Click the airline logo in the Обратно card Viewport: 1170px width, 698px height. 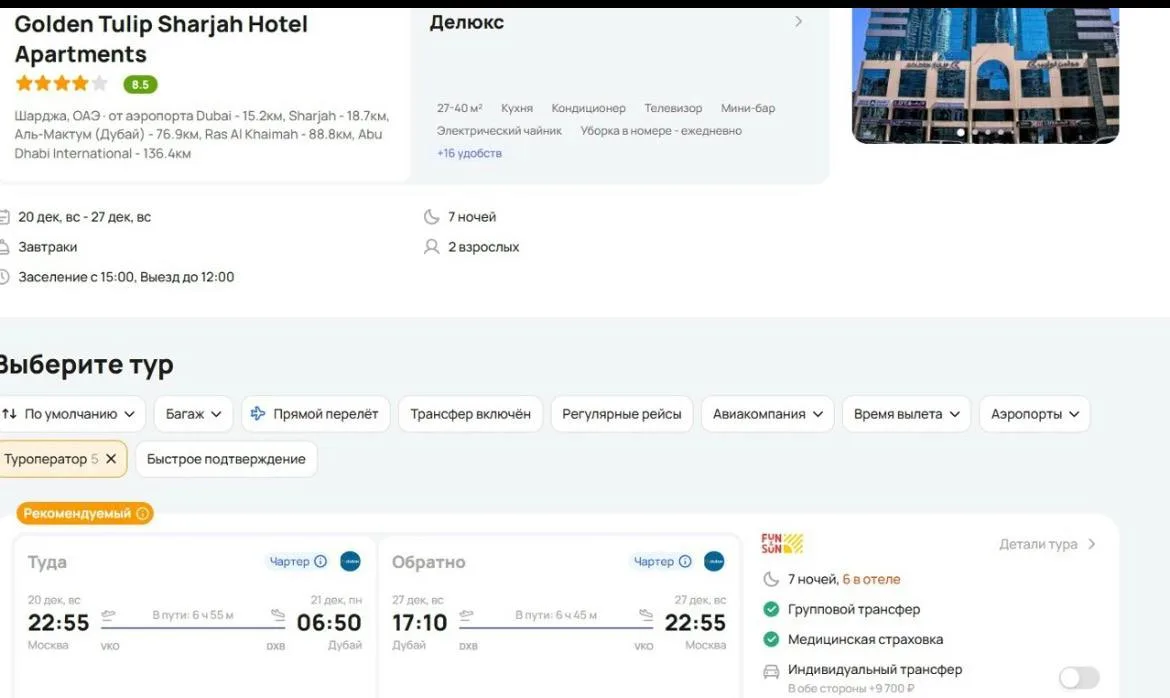714,561
